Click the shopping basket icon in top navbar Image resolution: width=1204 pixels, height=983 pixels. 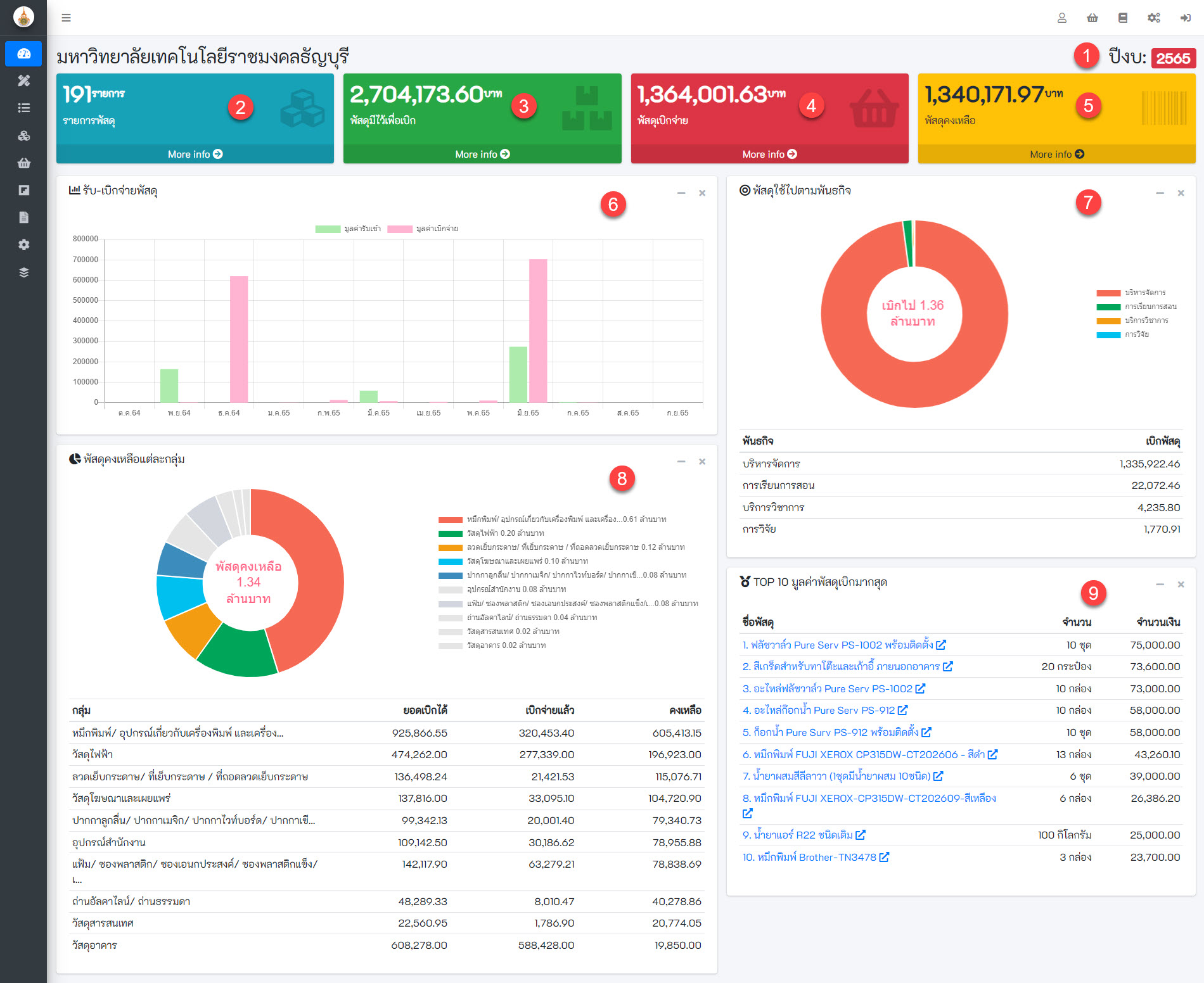tap(1092, 18)
